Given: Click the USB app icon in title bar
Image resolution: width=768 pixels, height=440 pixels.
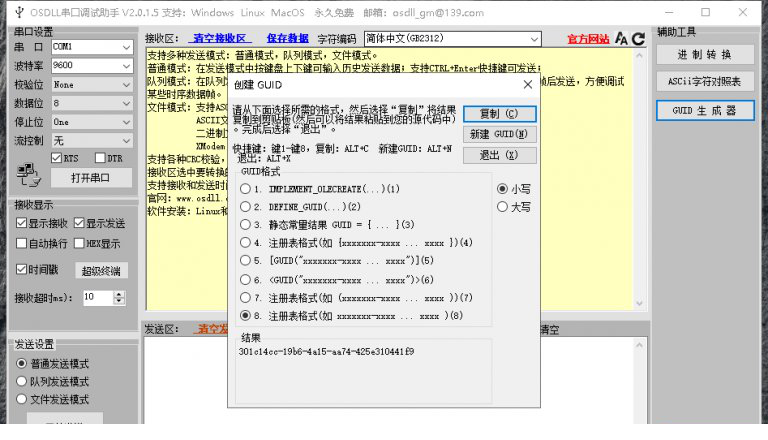Looking at the screenshot, I should click(x=19, y=12).
